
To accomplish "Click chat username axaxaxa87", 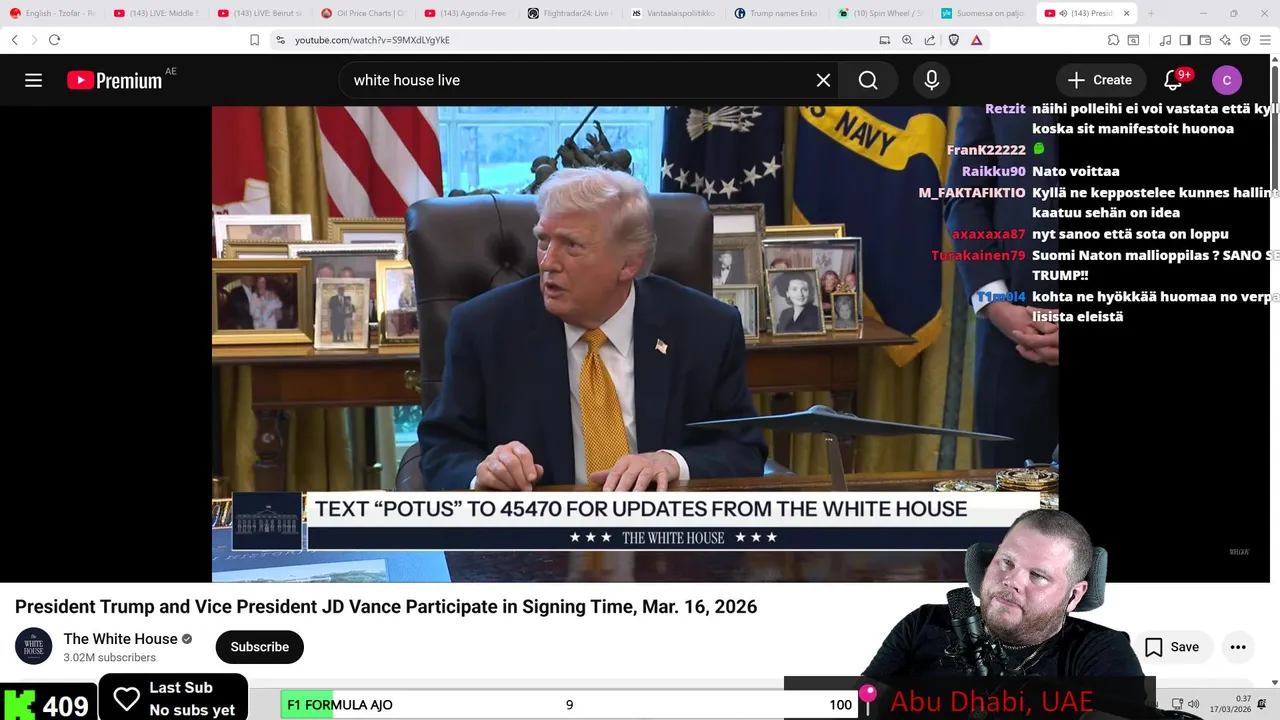I will [988, 234].
